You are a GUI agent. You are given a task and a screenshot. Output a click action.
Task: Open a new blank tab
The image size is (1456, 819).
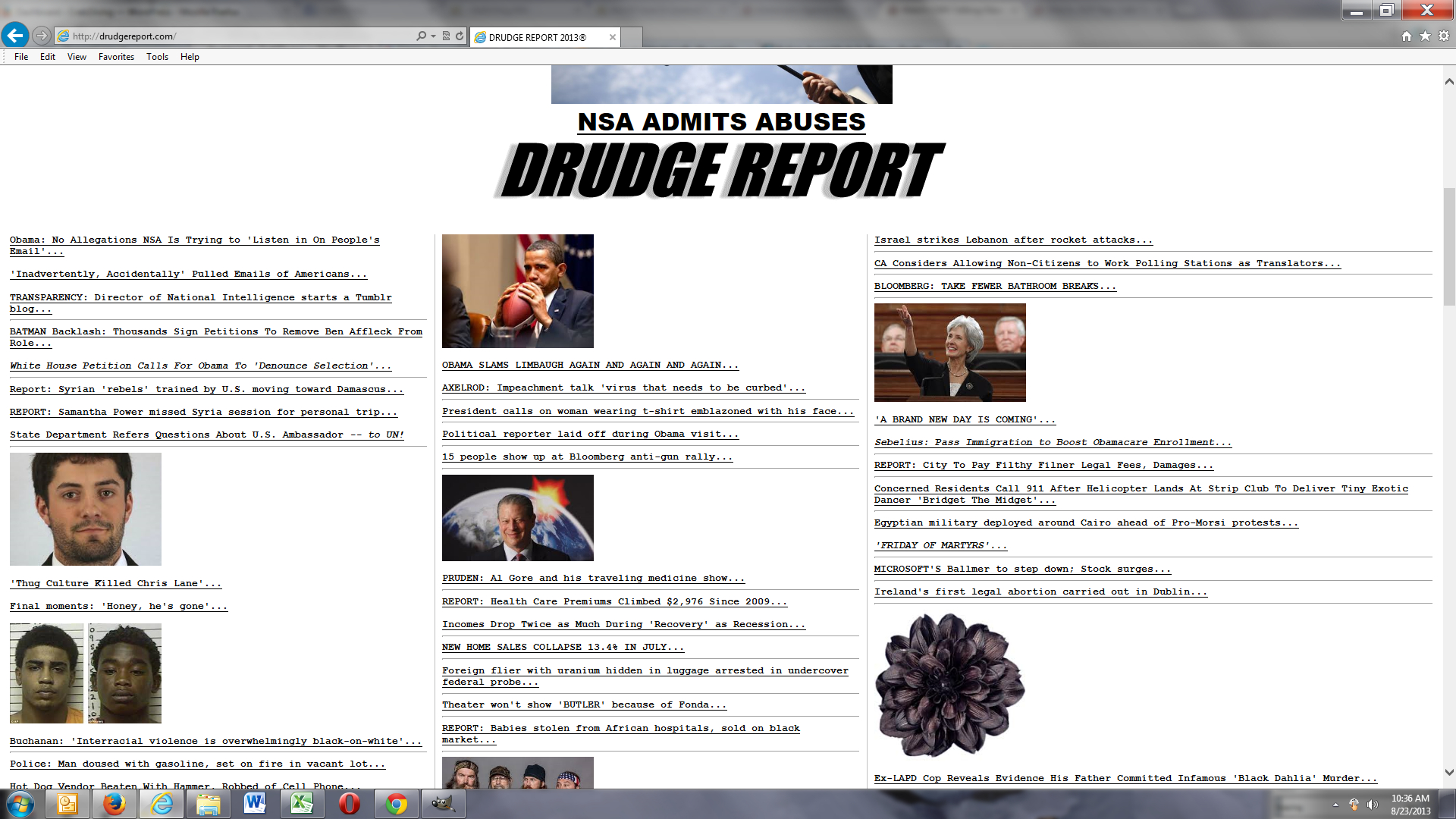(x=632, y=37)
